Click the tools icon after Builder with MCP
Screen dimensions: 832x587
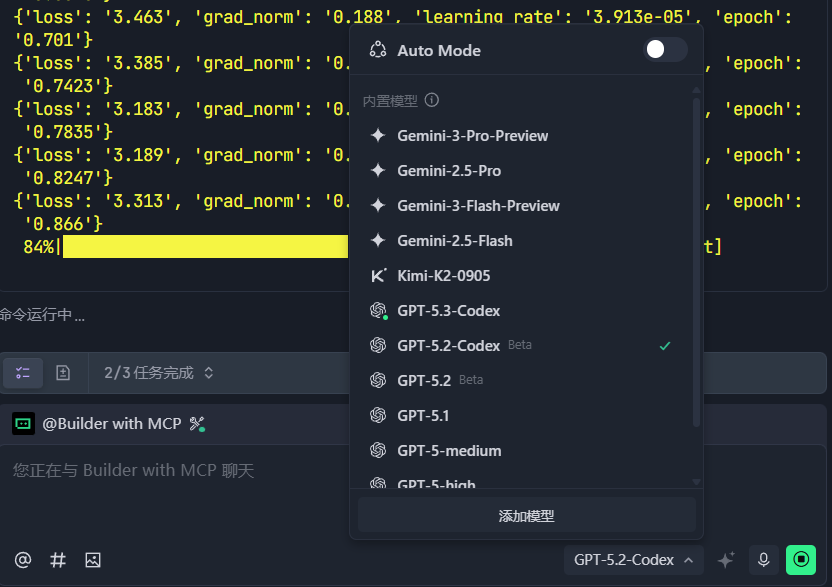[197, 423]
